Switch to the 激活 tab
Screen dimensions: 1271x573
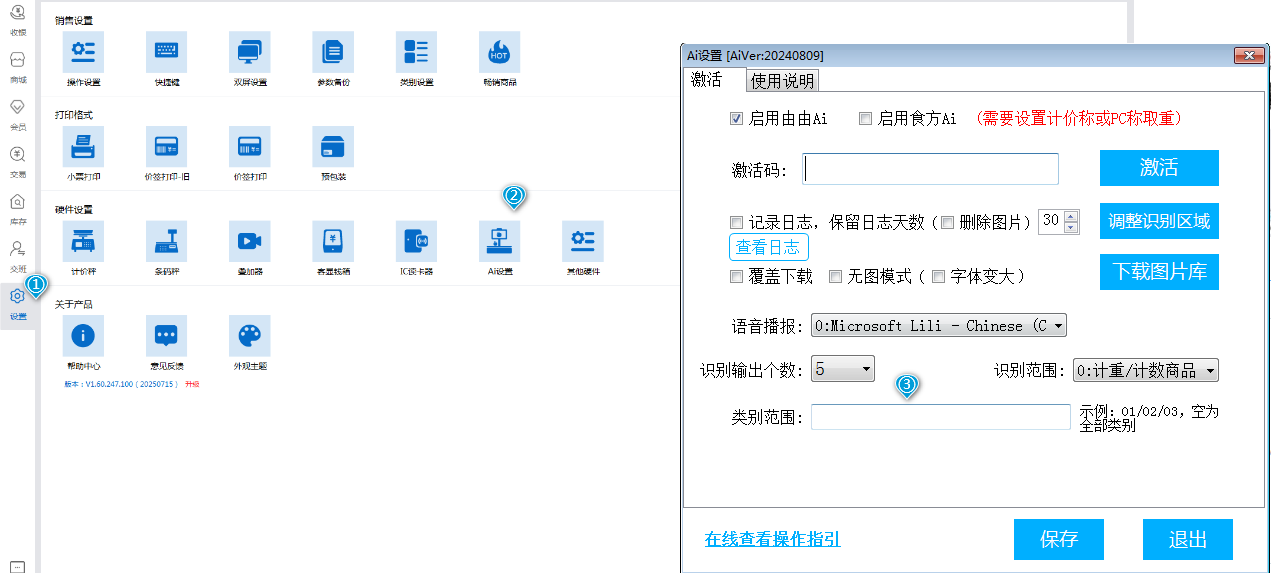(707, 80)
